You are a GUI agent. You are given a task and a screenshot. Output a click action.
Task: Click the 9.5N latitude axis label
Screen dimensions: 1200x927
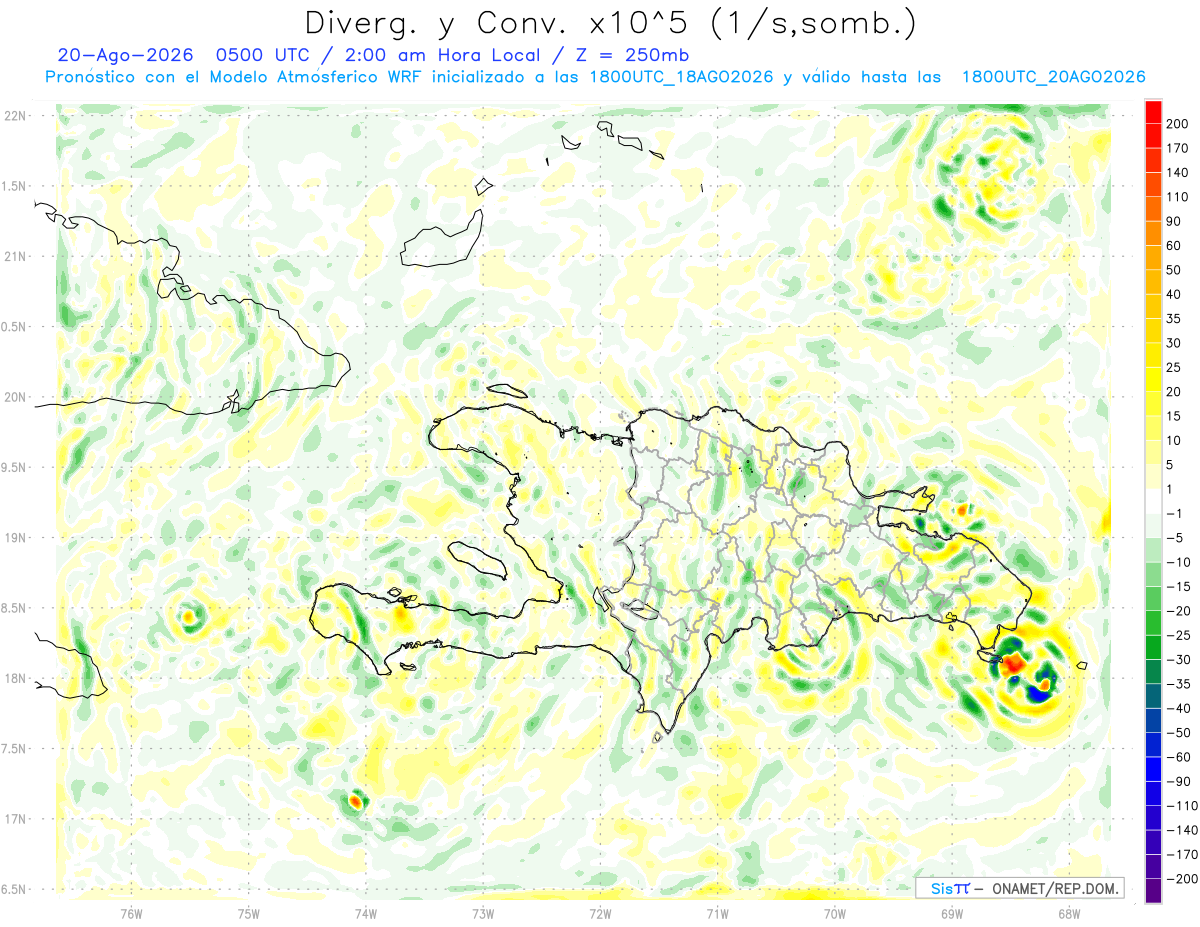(14, 467)
